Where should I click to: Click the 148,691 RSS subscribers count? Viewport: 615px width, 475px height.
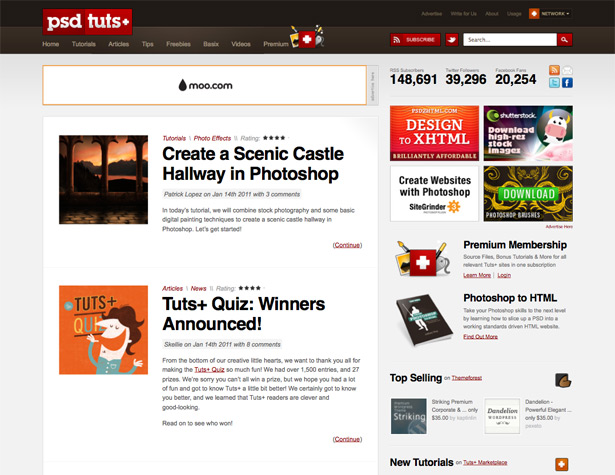click(x=413, y=79)
